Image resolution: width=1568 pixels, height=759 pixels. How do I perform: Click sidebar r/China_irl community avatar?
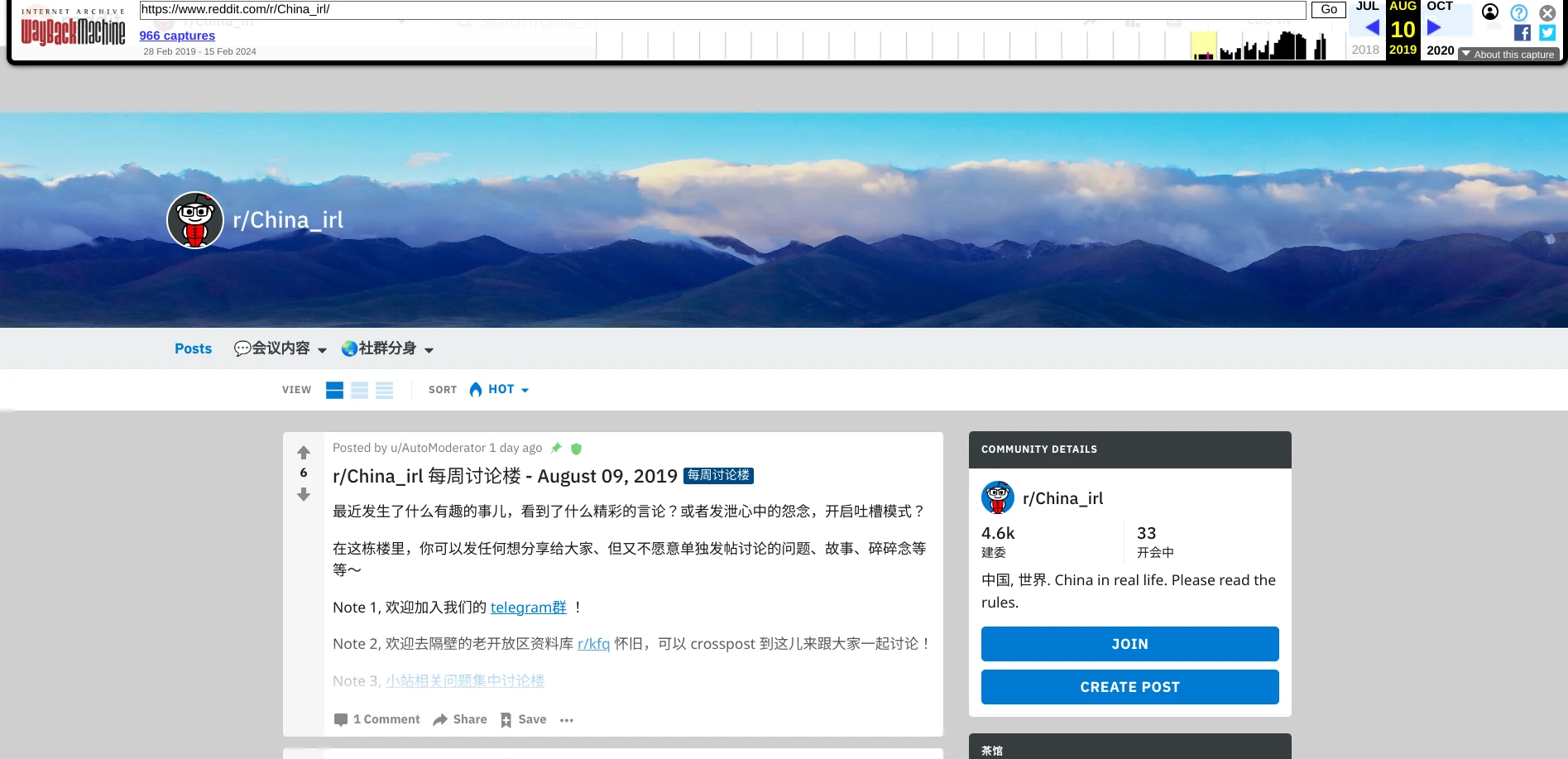998,497
